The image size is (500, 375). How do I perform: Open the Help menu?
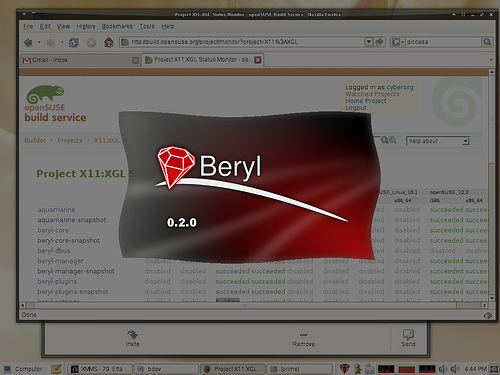tap(168, 26)
